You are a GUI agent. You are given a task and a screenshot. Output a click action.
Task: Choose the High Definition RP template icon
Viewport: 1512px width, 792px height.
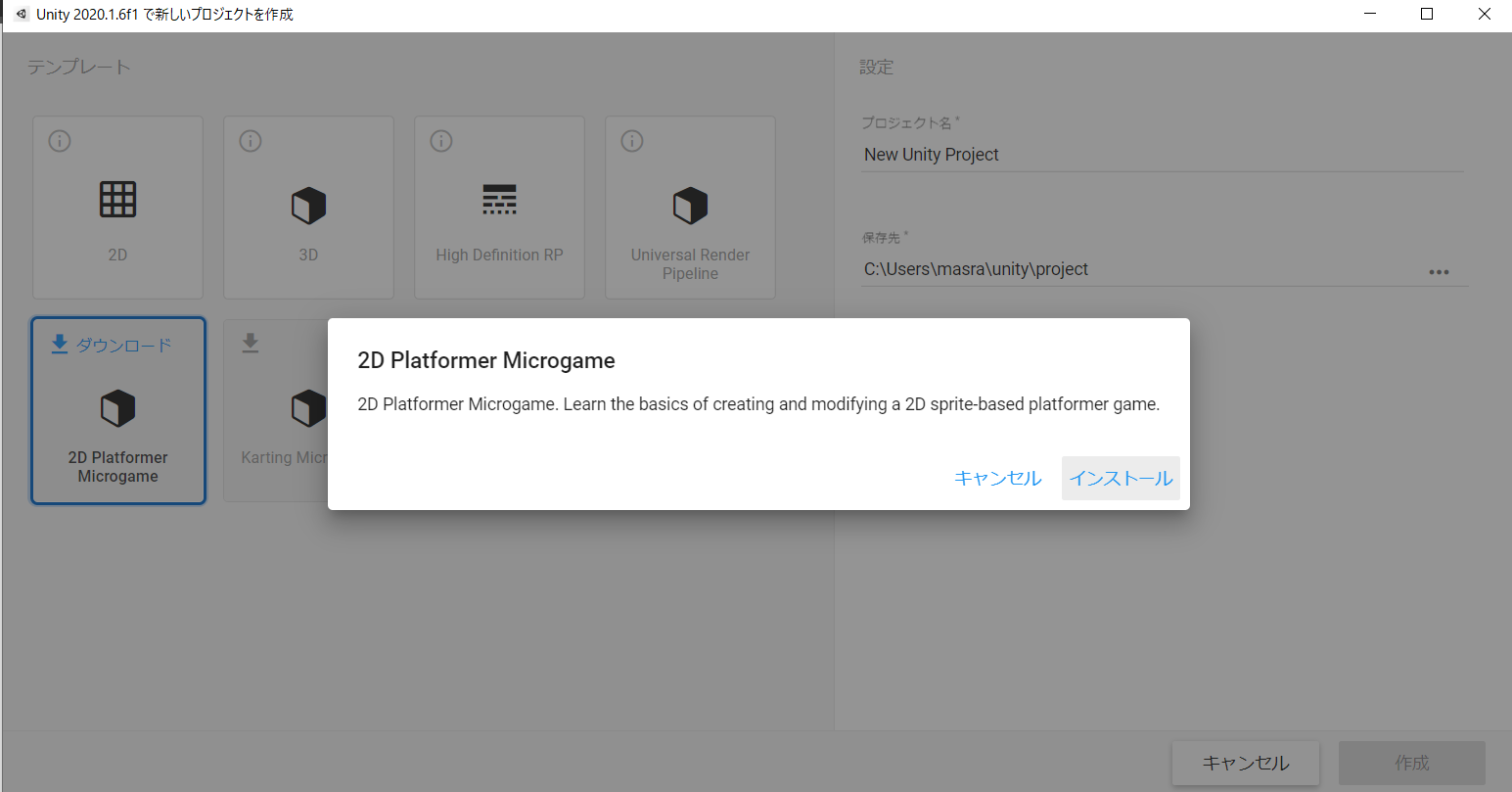click(x=499, y=200)
